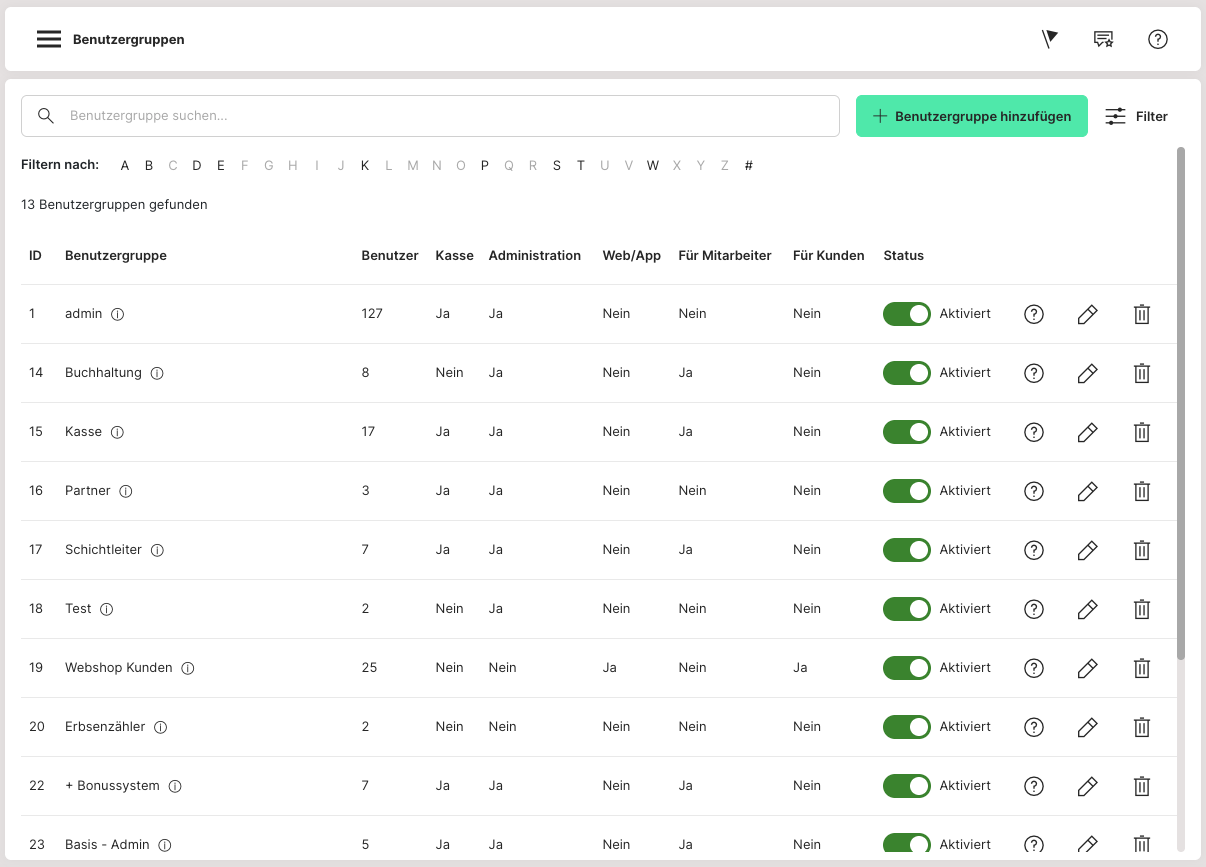1206x867 pixels.
Task: Open the feedback chat icon
Action: (x=1103, y=39)
